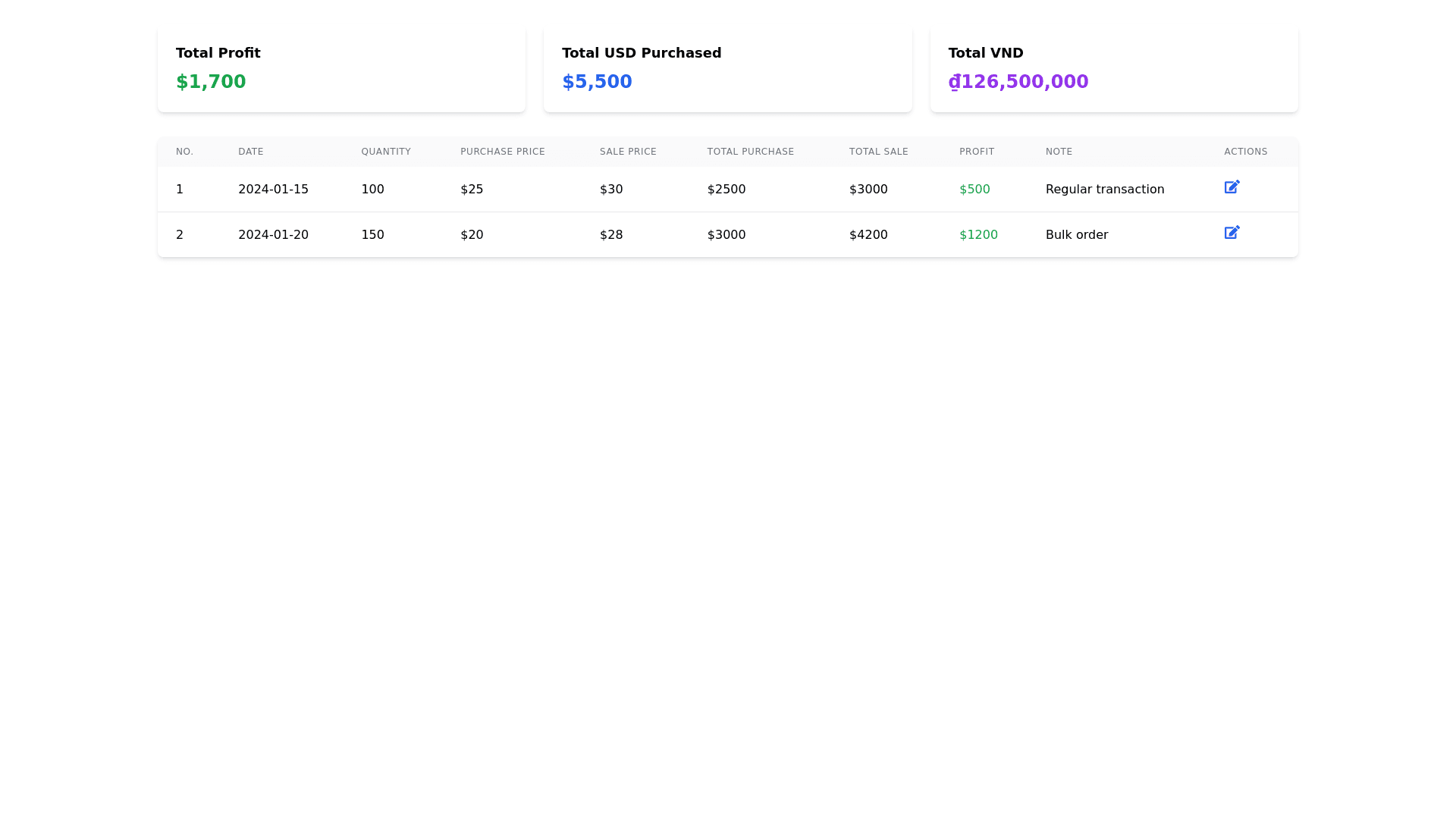Viewport: 1456px width, 819px height.
Task: Edit the Regular transaction row
Action: tap(1232, 187)
